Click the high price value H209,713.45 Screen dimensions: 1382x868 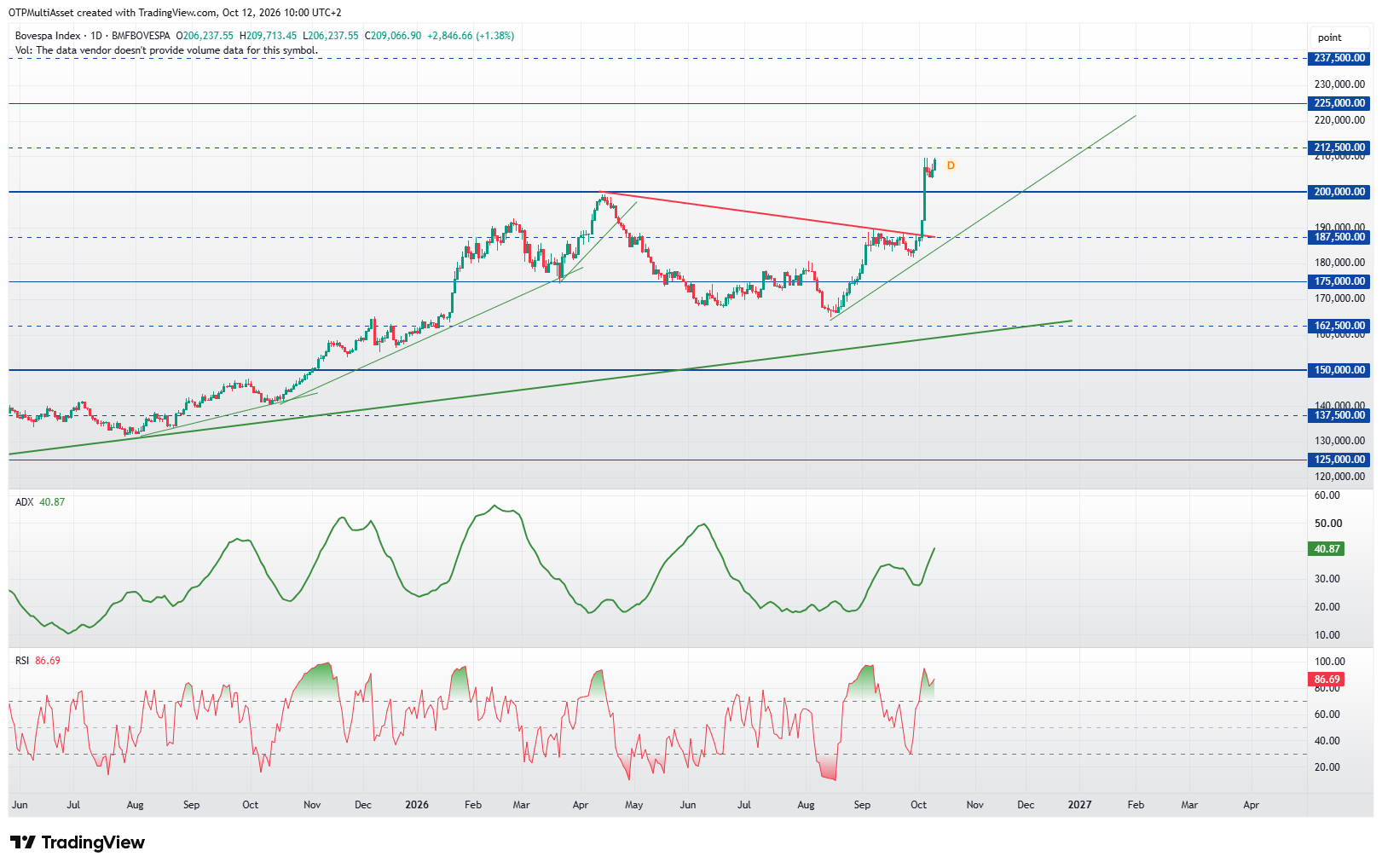tap(269, 36)
